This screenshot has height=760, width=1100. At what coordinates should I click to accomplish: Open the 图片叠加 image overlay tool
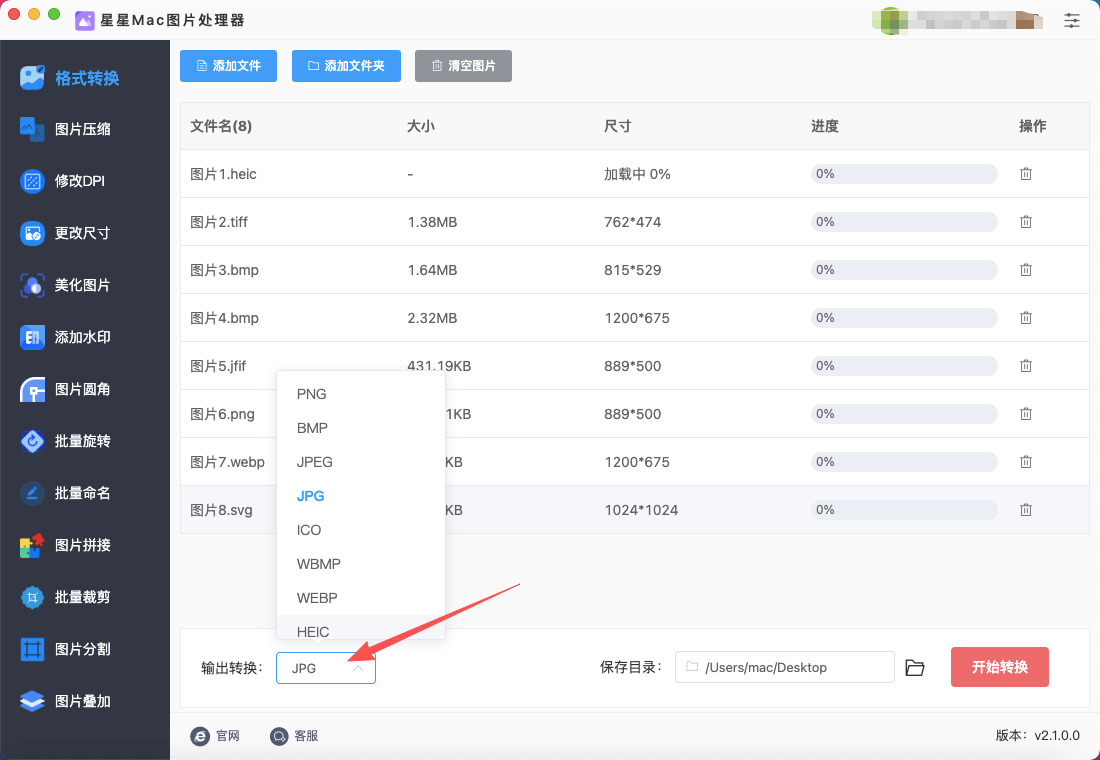pos(65,701)
